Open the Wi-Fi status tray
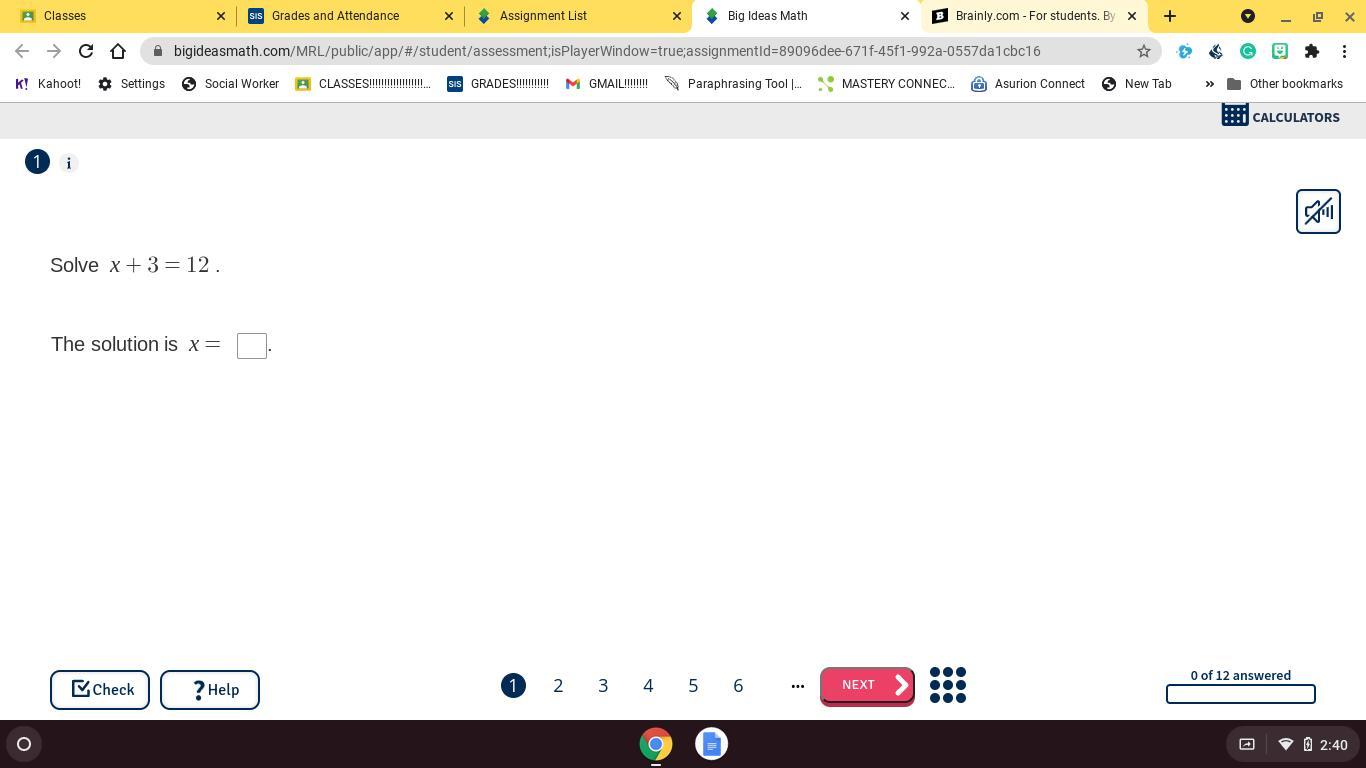The width and height of the screenshot is (1366, 768). 1286,744
